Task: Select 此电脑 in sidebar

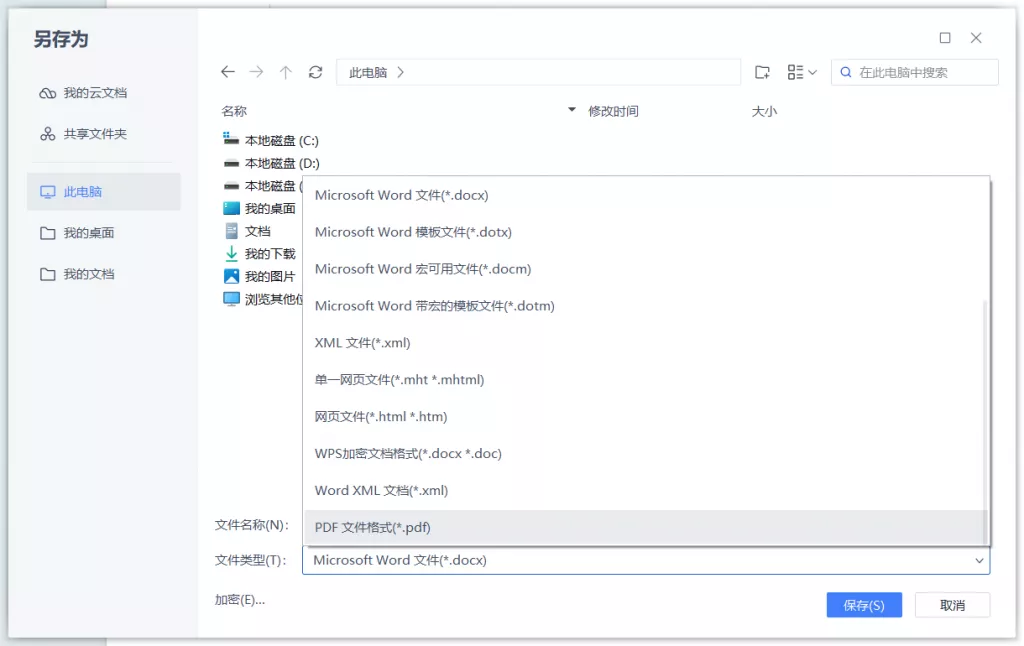Action: click(103, 191)
